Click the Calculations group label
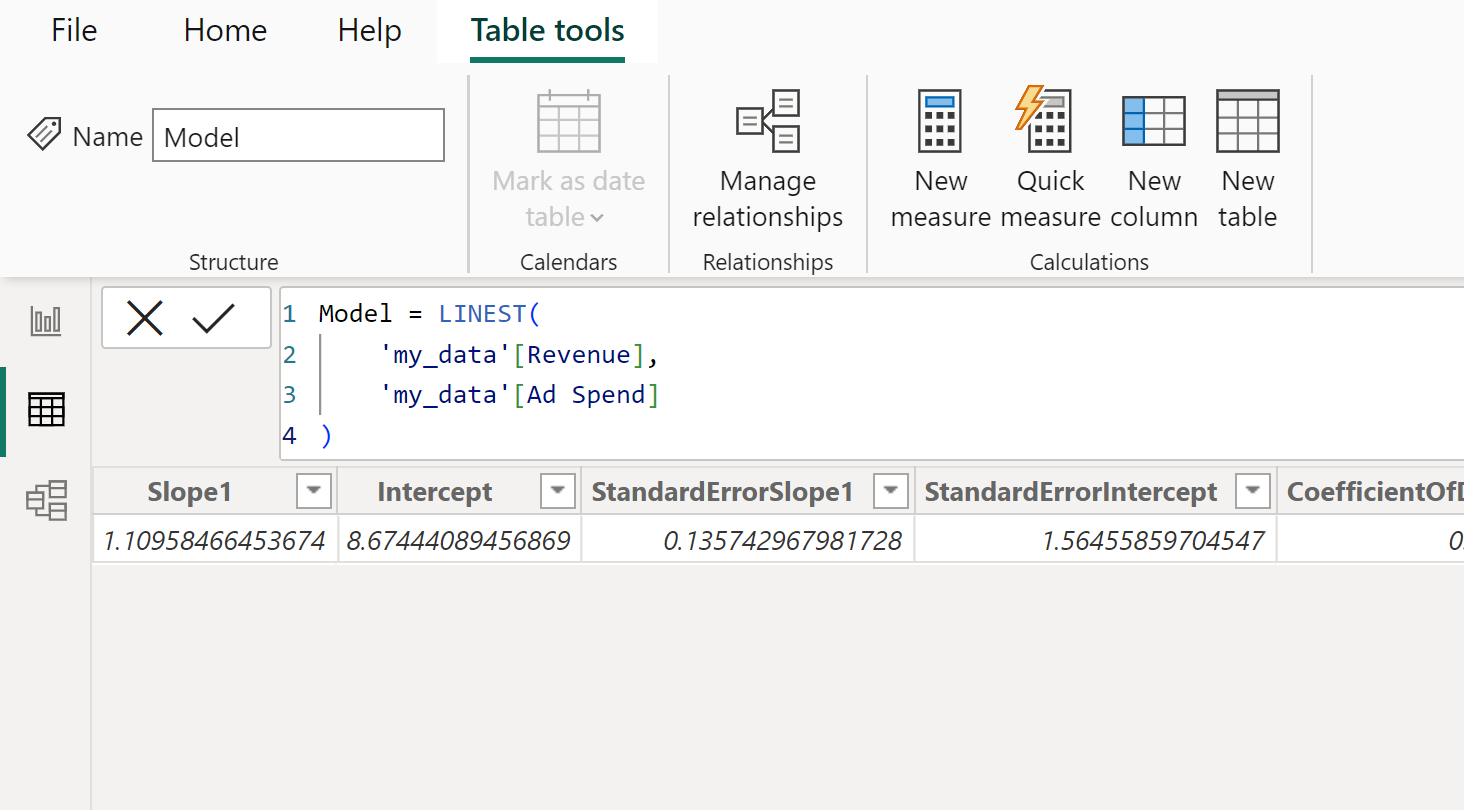The height and width of the screenshot is (810, 1464). click(1089, 262)
